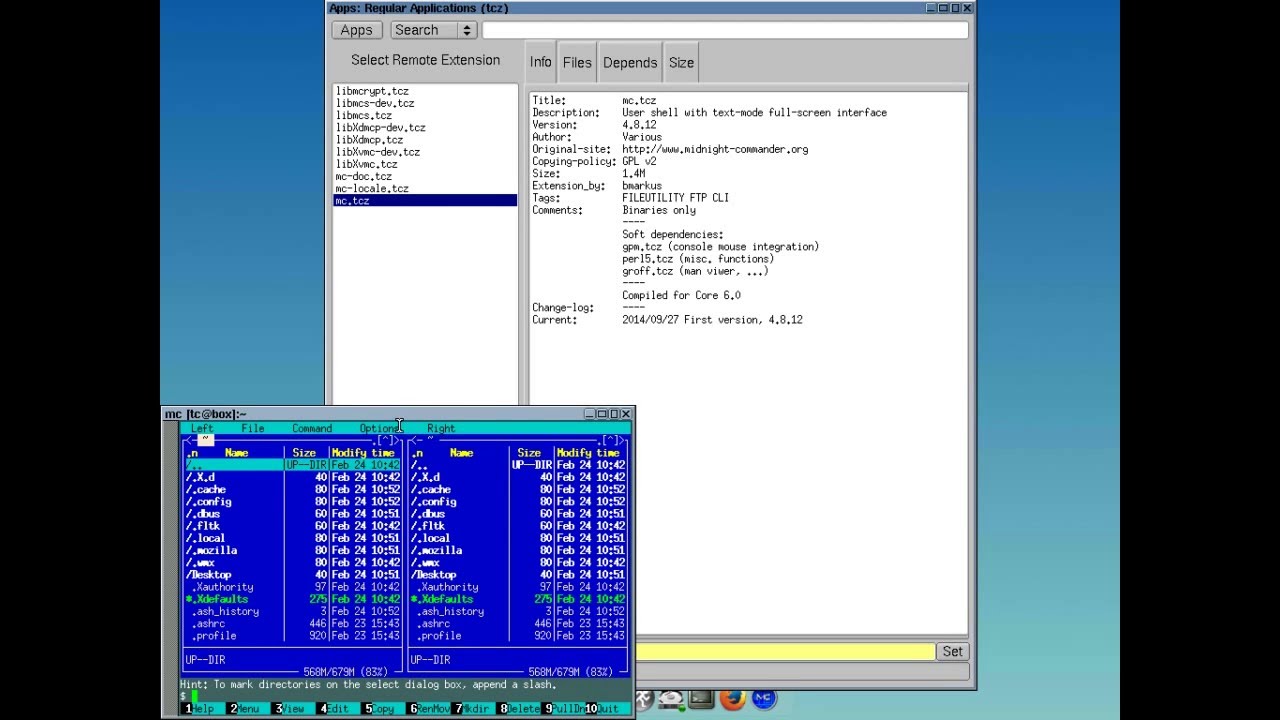Open the terminal icon in the dock
This screenshot has width=1280, height=720.
(x=701, y=700)
